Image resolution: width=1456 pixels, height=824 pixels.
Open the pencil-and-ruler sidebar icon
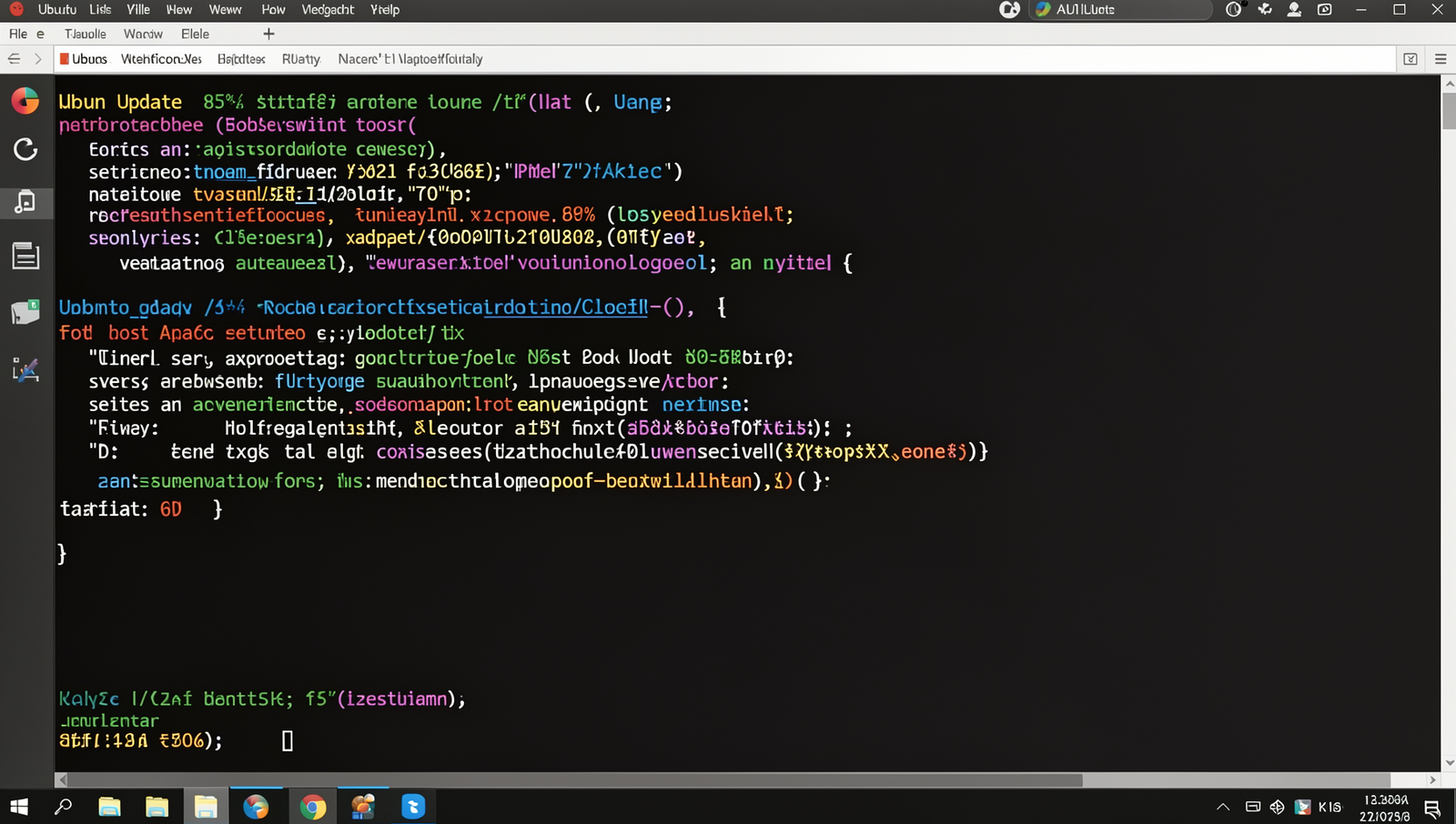25,369
